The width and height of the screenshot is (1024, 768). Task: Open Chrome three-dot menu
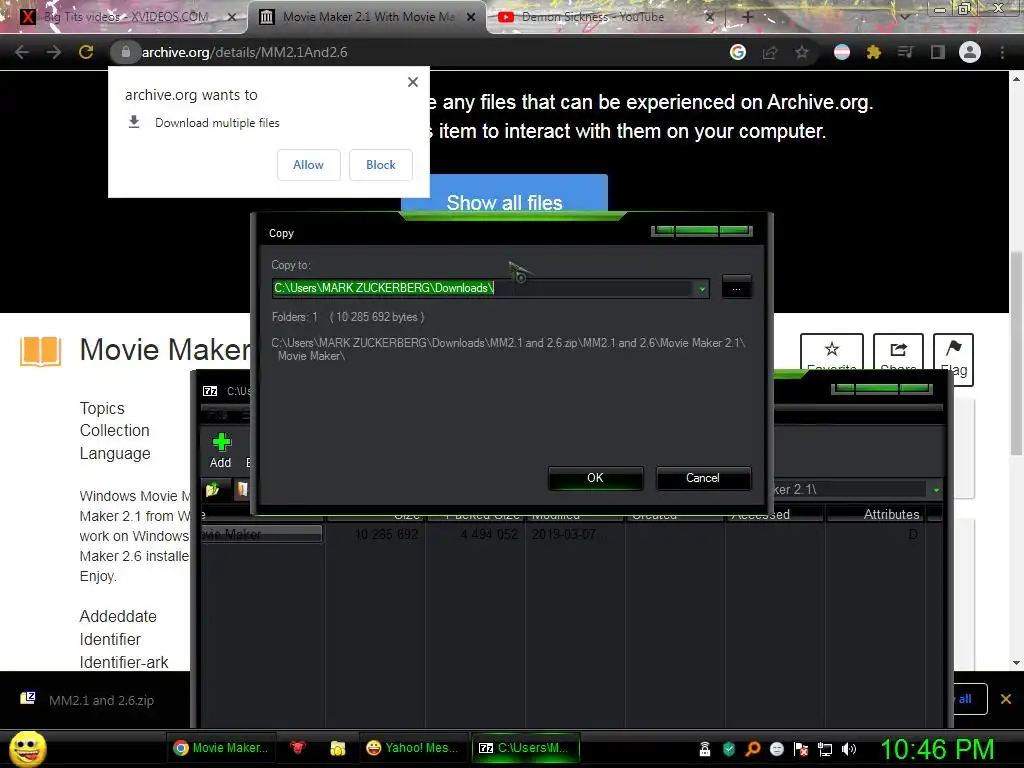point(1002,52)
